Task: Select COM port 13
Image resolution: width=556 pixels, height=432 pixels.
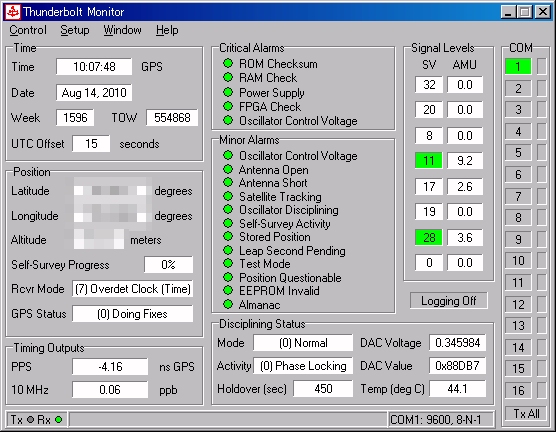Action: 518,326
